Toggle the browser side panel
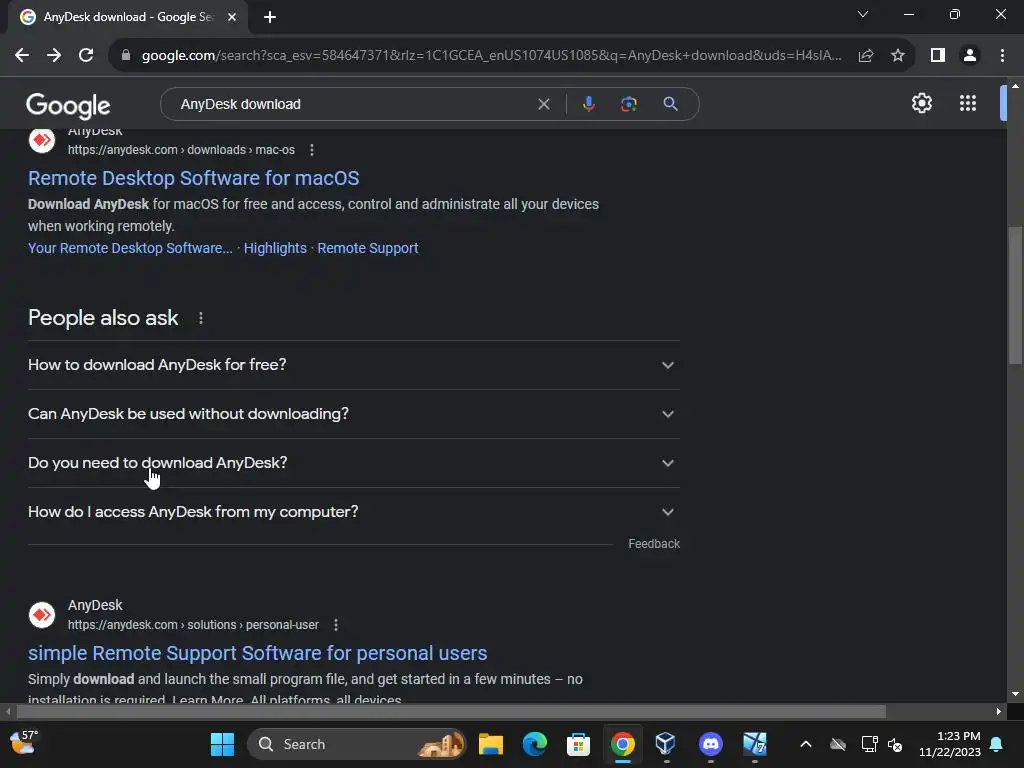This screenshot has height=768, width=1024. 938,56
